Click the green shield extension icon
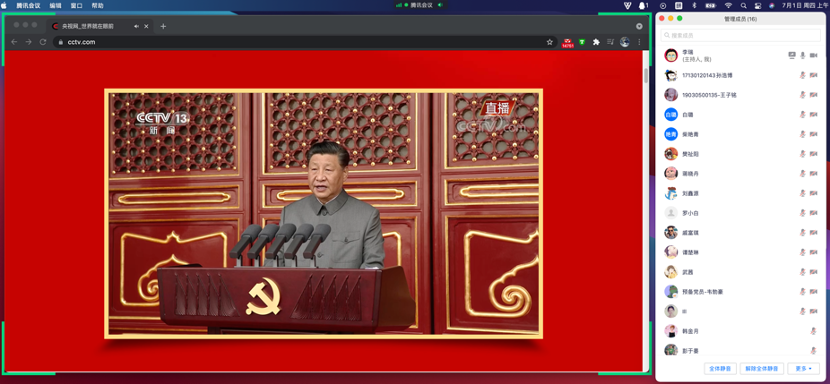Viewport: 830px width, 384px height. tap(582, 42)
